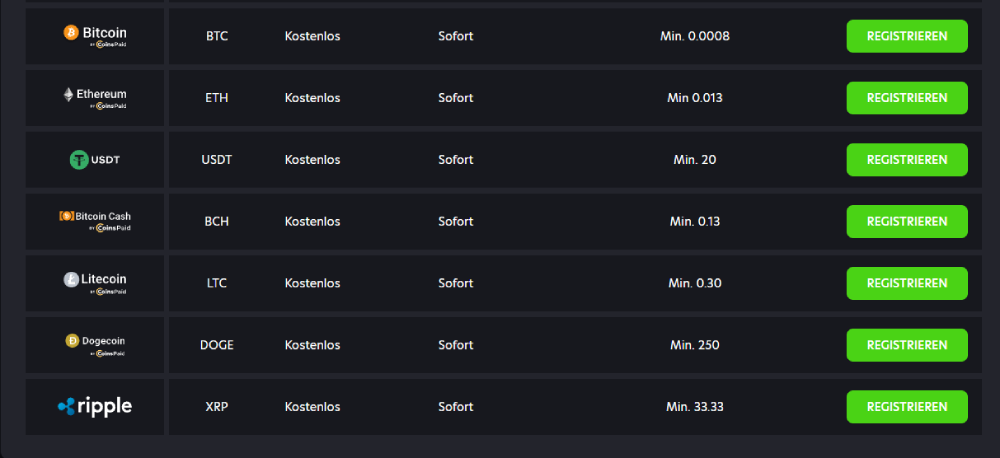Click the Dogecoin logo

pyautogui.click(x=94, y=345)
